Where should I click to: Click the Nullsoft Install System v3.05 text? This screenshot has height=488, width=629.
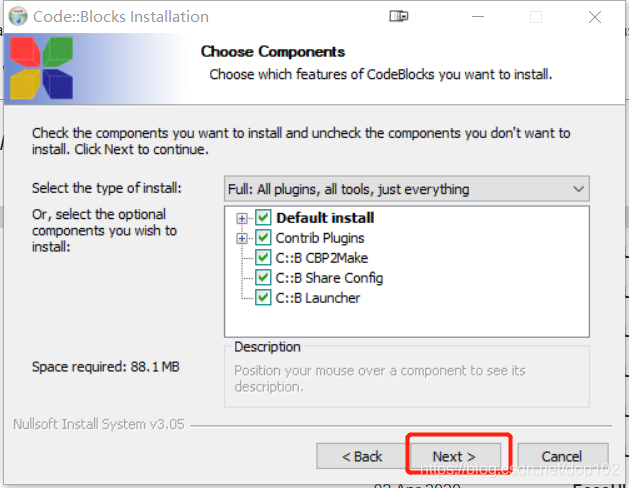tap(99, 424)
